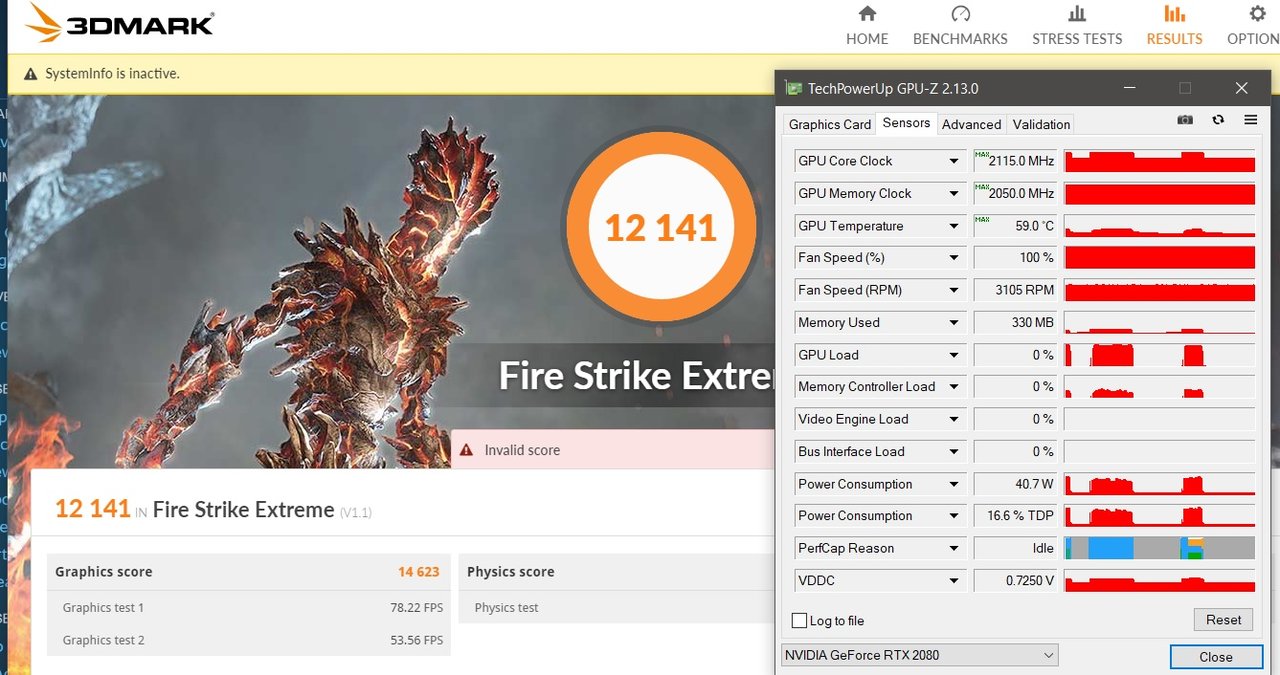Open the Advanced tab in GPU-Z
Viewport: 1280px width, 675px height.
[971, 124]
